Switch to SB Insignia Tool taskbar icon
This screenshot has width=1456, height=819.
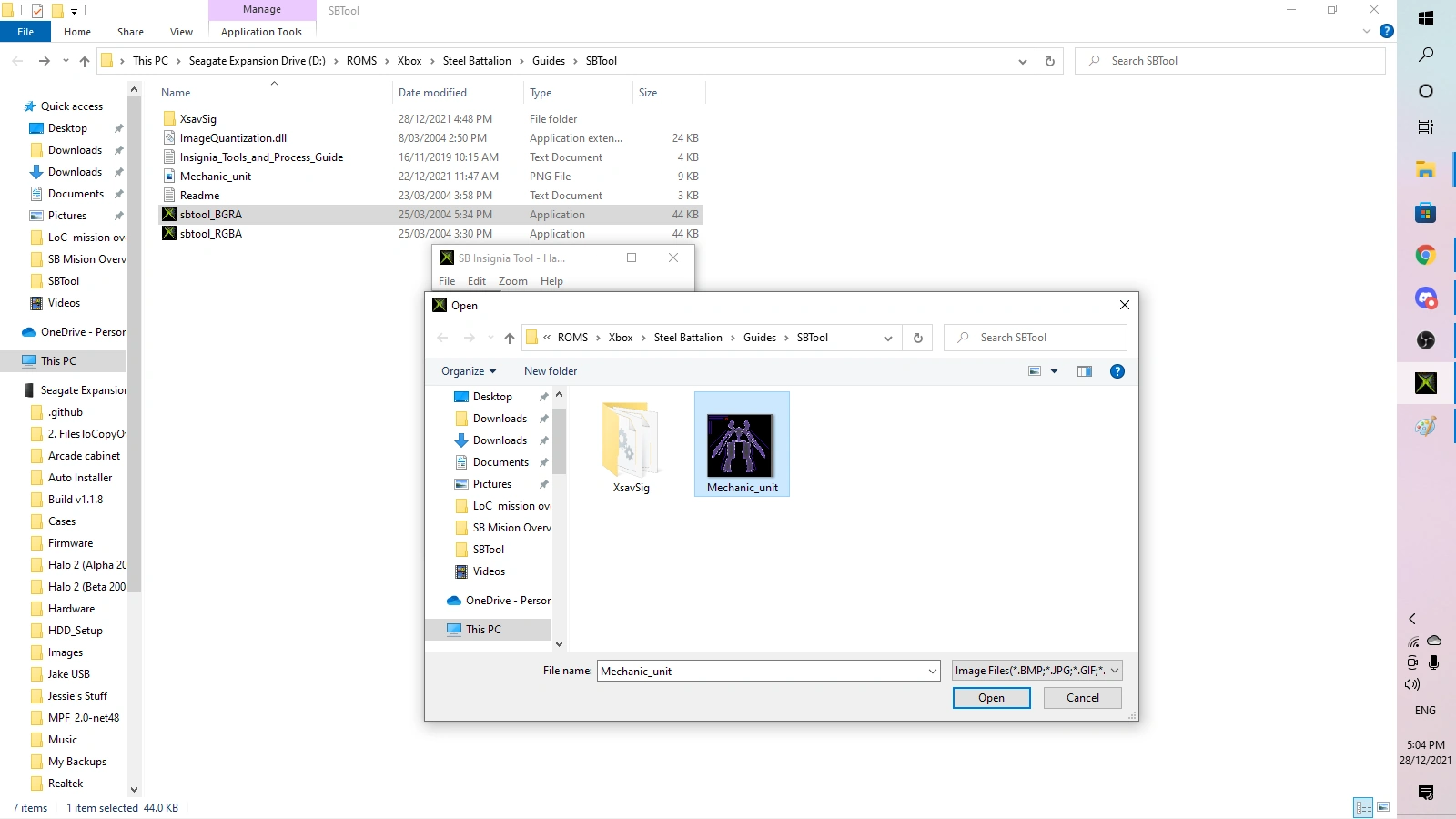click(1426, 383)
